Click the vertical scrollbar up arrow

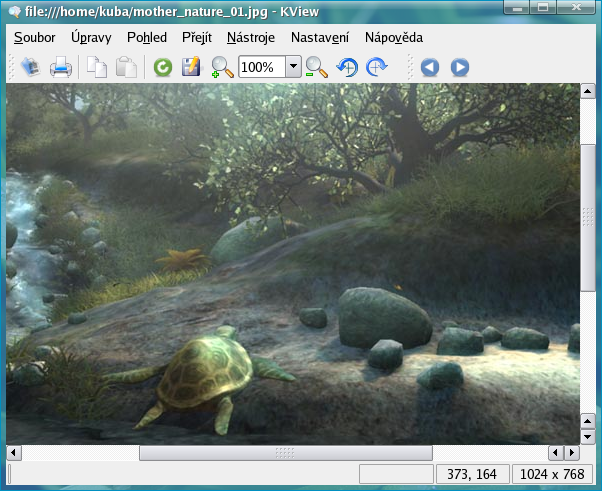pos(587,91)
